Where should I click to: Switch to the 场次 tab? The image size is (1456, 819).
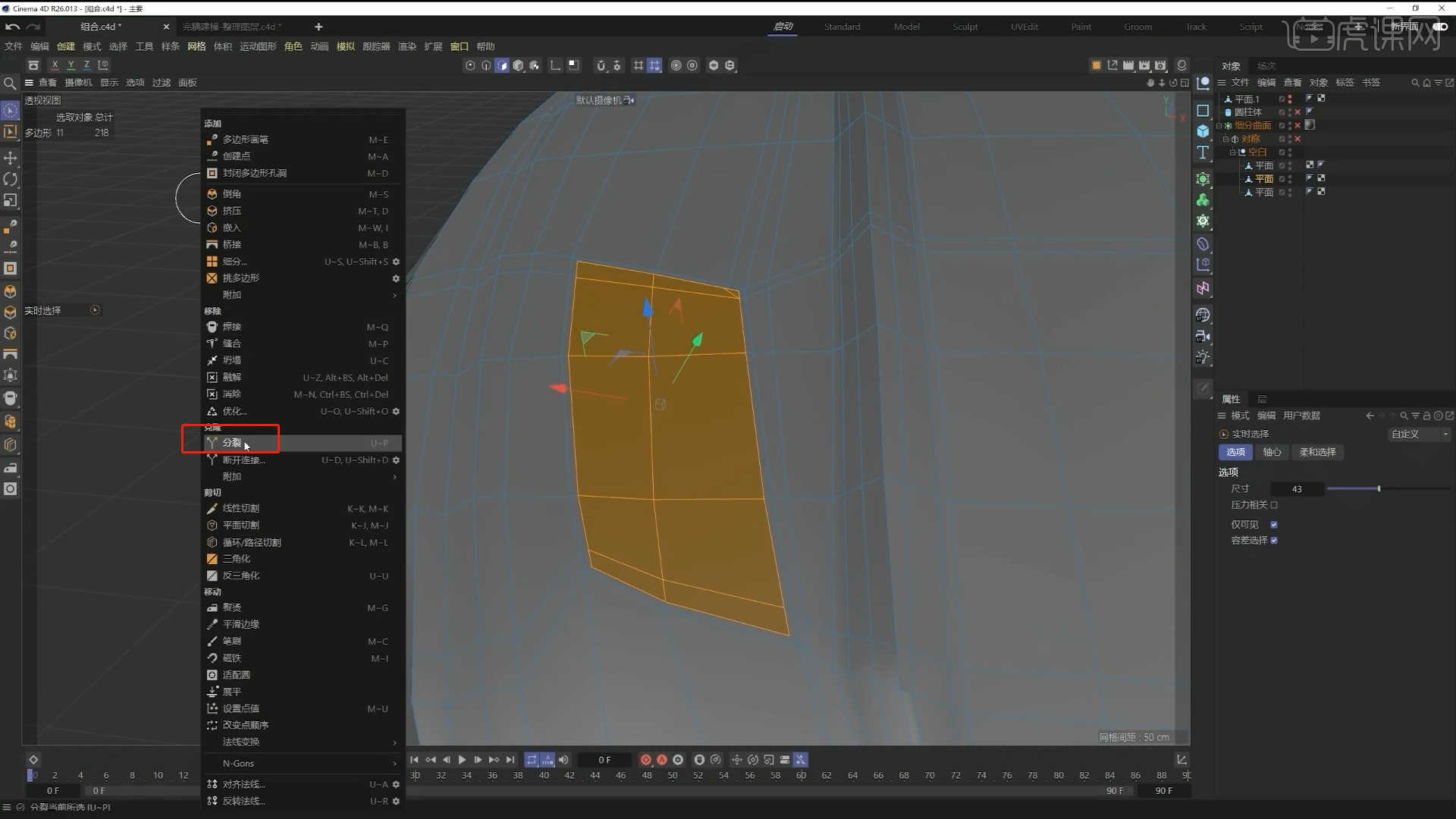(x=1266, y=66)
